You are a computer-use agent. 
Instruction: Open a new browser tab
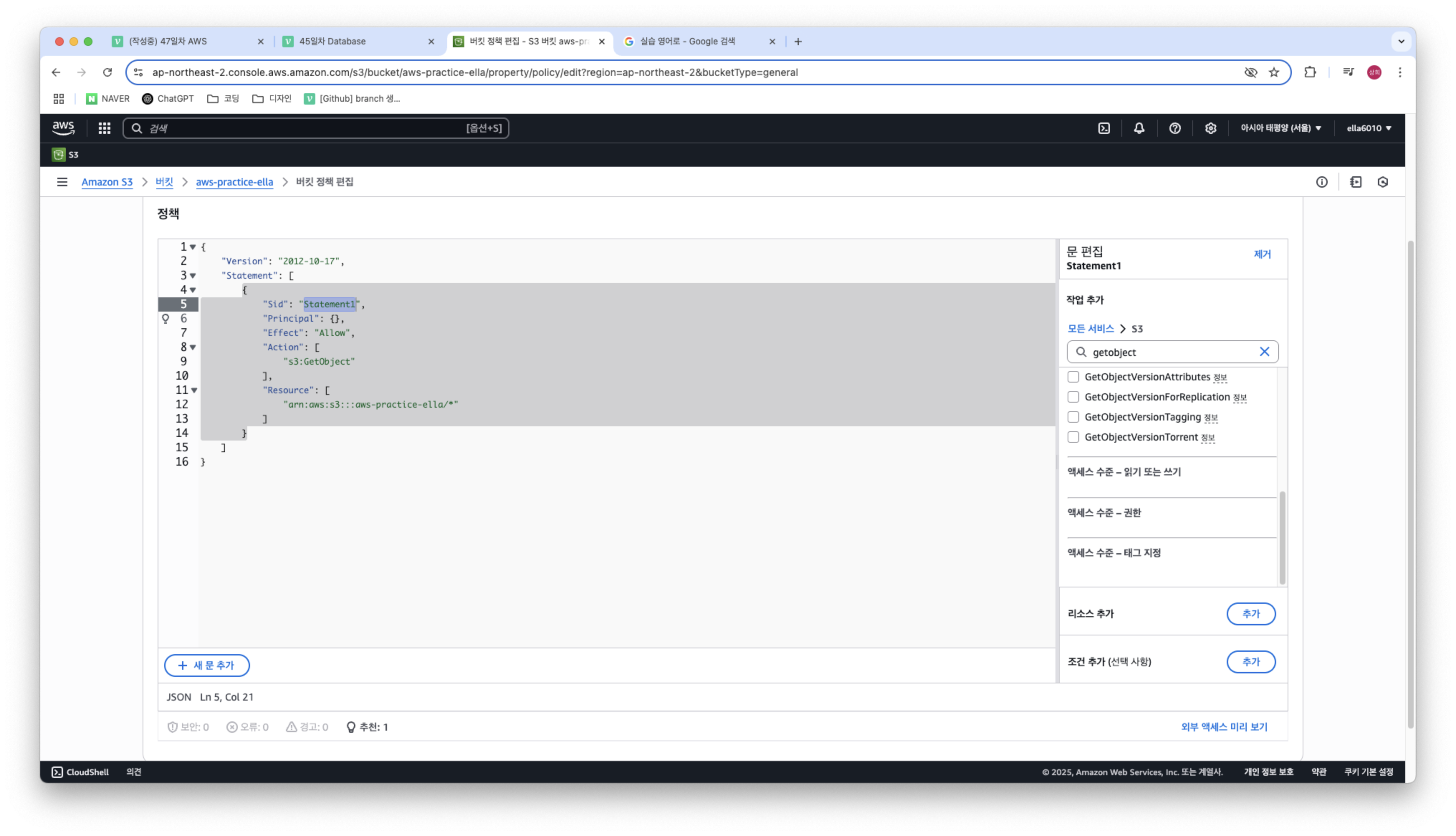(x=798, y=41)
